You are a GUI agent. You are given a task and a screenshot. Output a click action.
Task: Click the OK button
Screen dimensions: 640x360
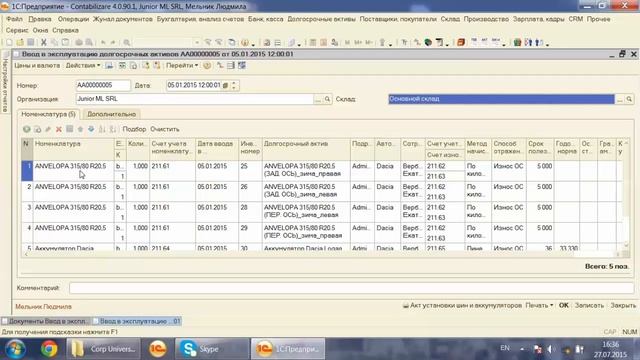(564, 305)
